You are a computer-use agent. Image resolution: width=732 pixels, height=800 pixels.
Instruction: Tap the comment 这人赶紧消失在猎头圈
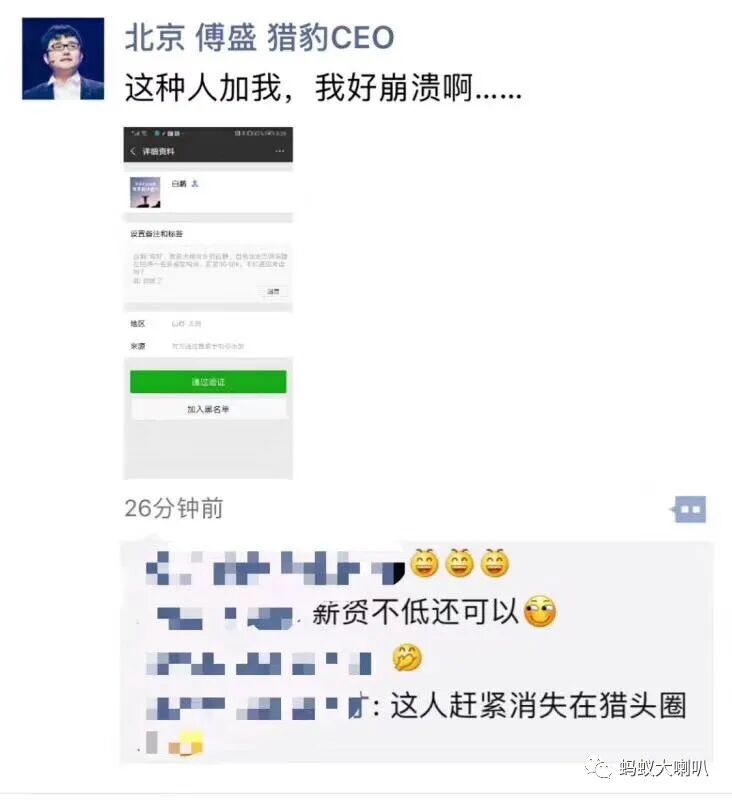coord(539,706)
